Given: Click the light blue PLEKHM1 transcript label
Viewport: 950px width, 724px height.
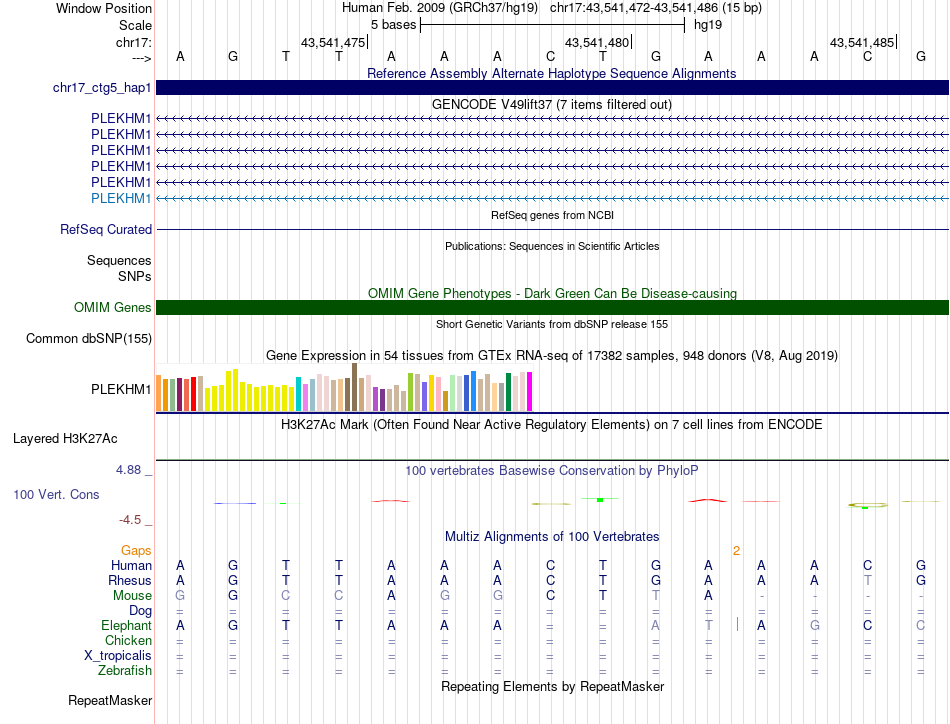Looking at the screenshot, I should (121, 198).
